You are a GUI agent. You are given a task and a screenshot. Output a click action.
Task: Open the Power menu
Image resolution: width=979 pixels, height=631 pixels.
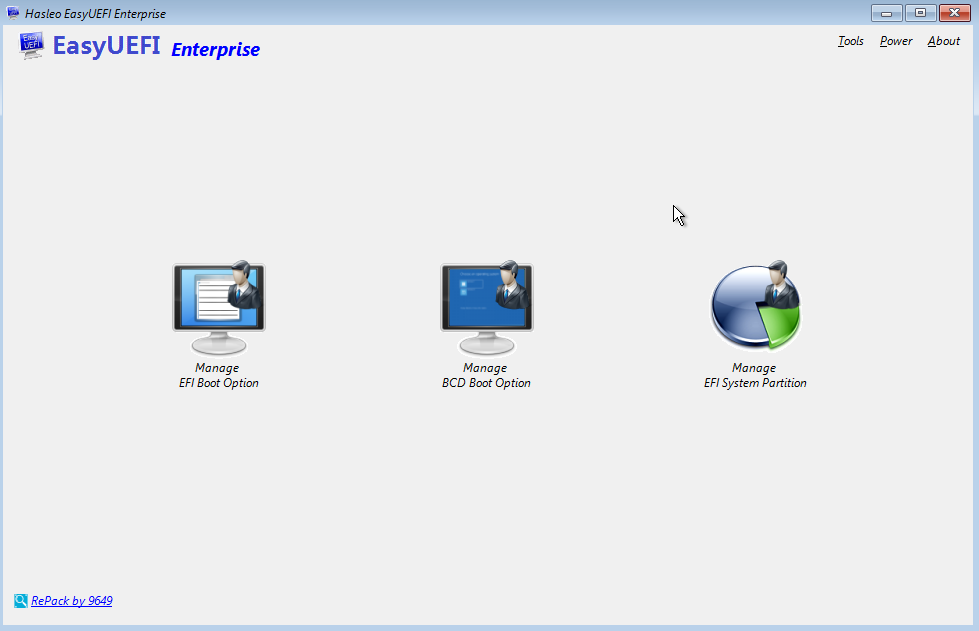click(896, 41)
